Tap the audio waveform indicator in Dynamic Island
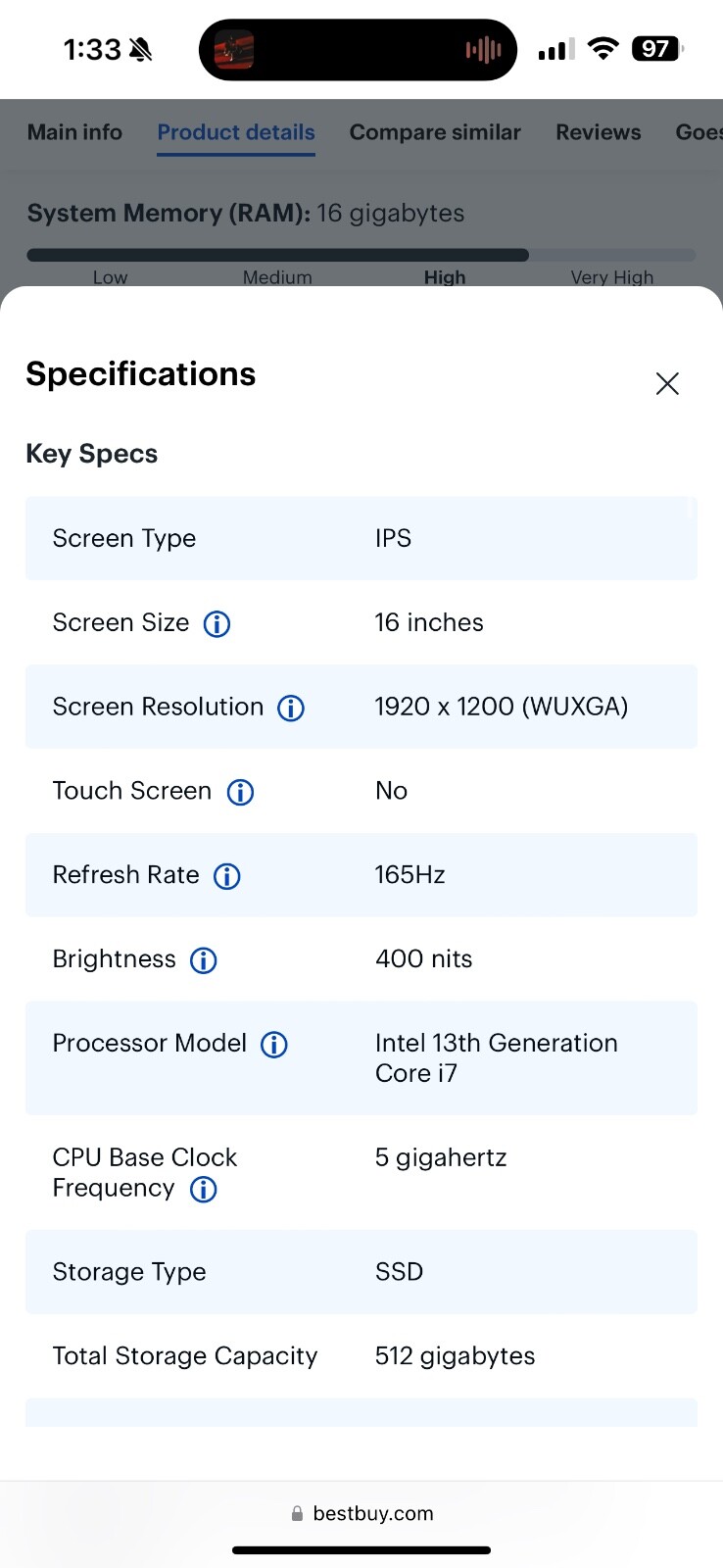Screen dimensions: 723x1568 click(484, 50)
